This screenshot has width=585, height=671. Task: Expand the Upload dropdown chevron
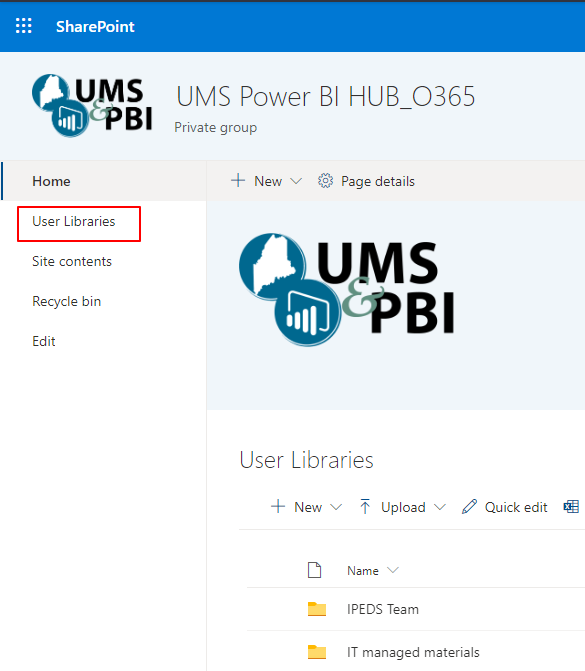[x=439, y=507]
